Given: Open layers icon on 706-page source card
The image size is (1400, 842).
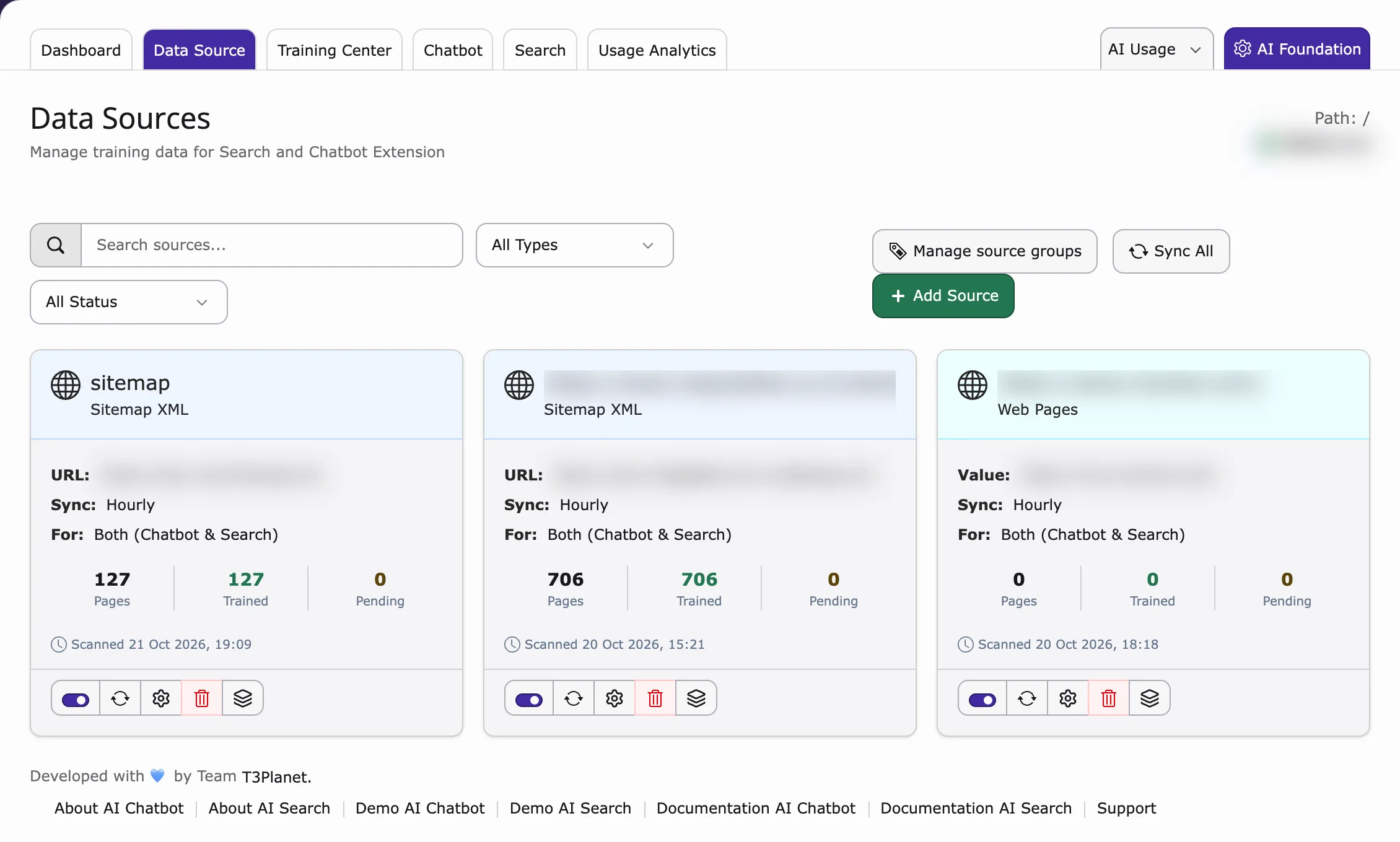Looking at the screenshot, I should pyautogui.click(x=696, y=698).
